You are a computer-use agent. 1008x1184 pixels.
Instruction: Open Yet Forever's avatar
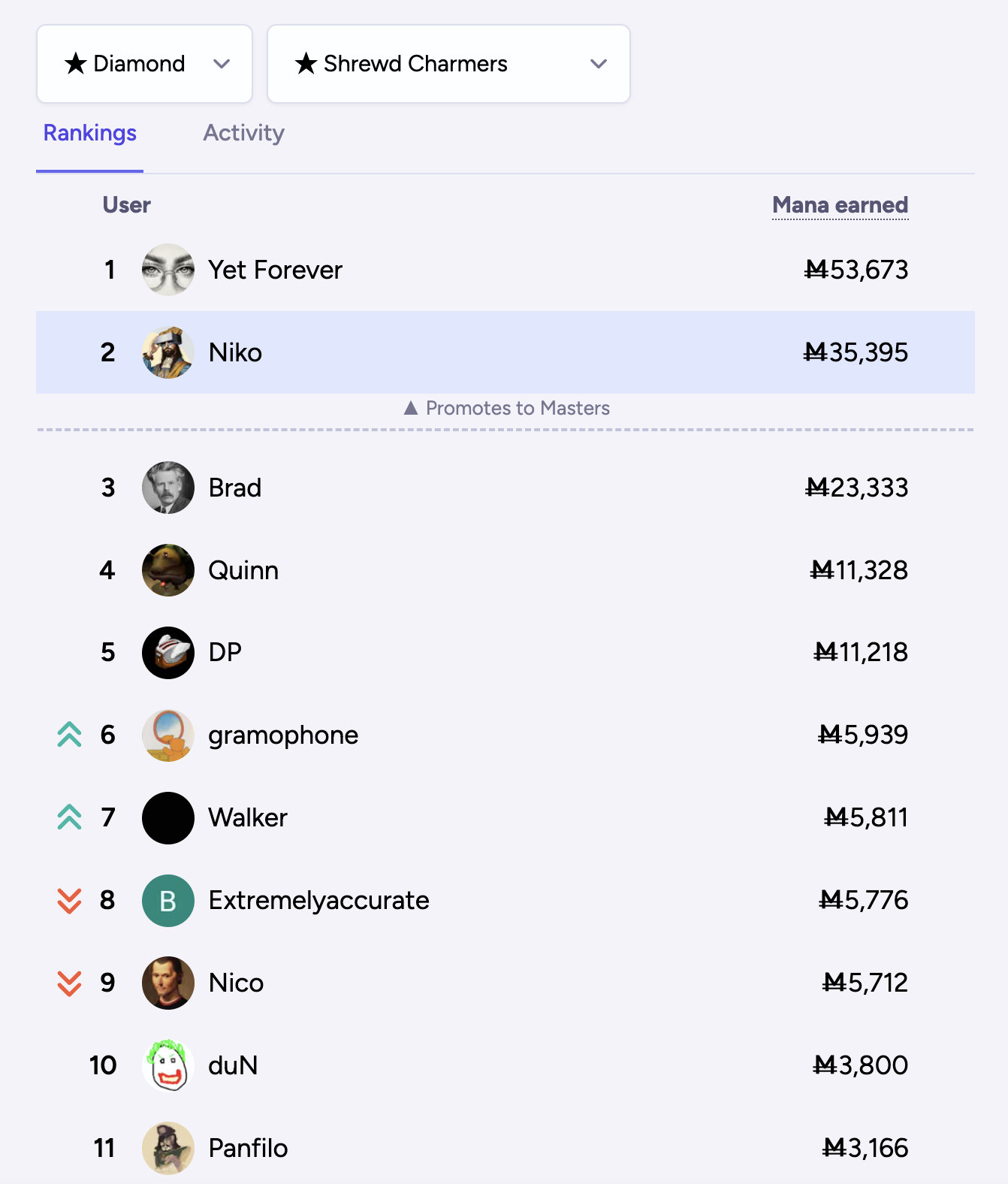(168, 270)
